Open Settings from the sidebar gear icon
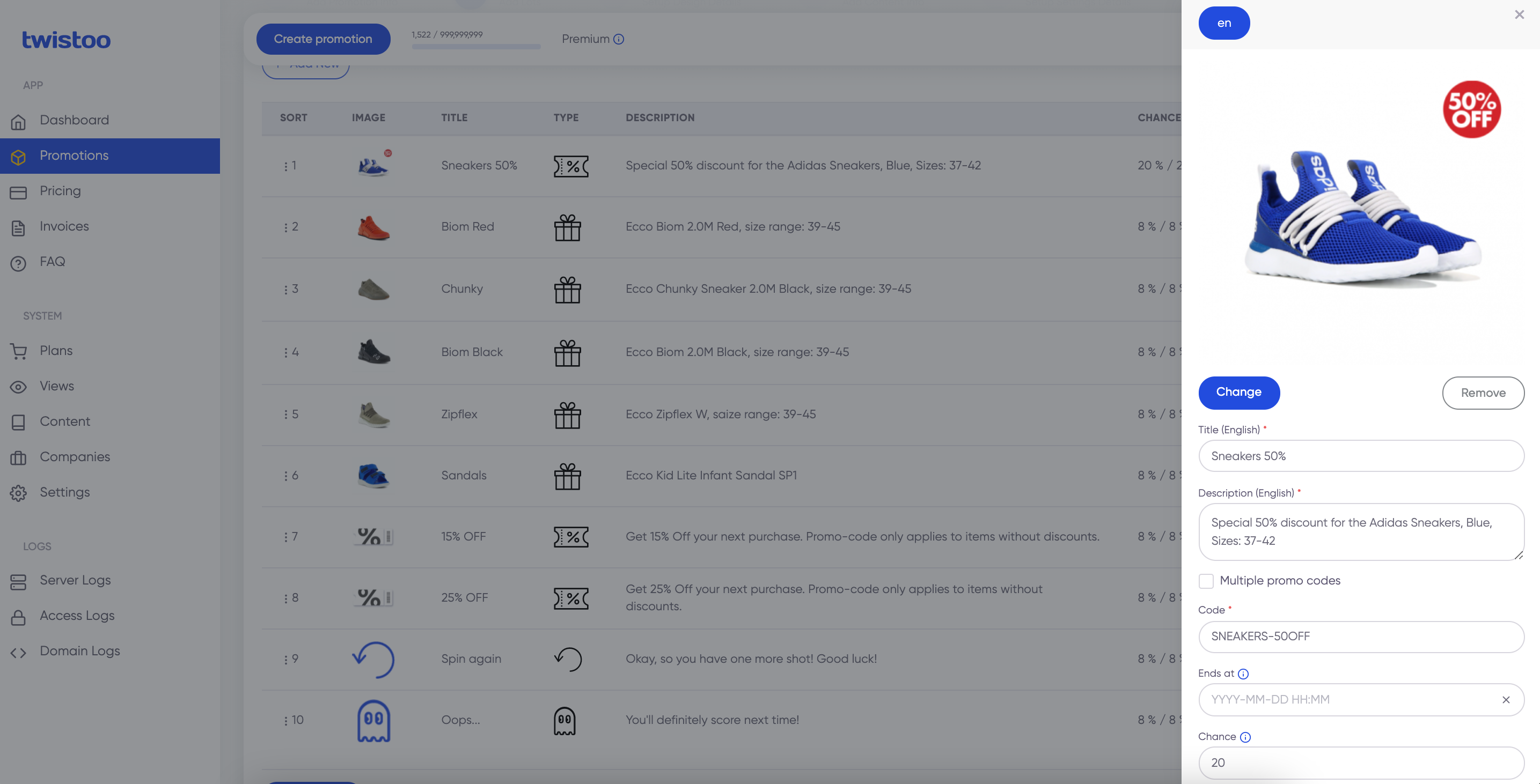1540x784 pixels. tap(19, 493)
